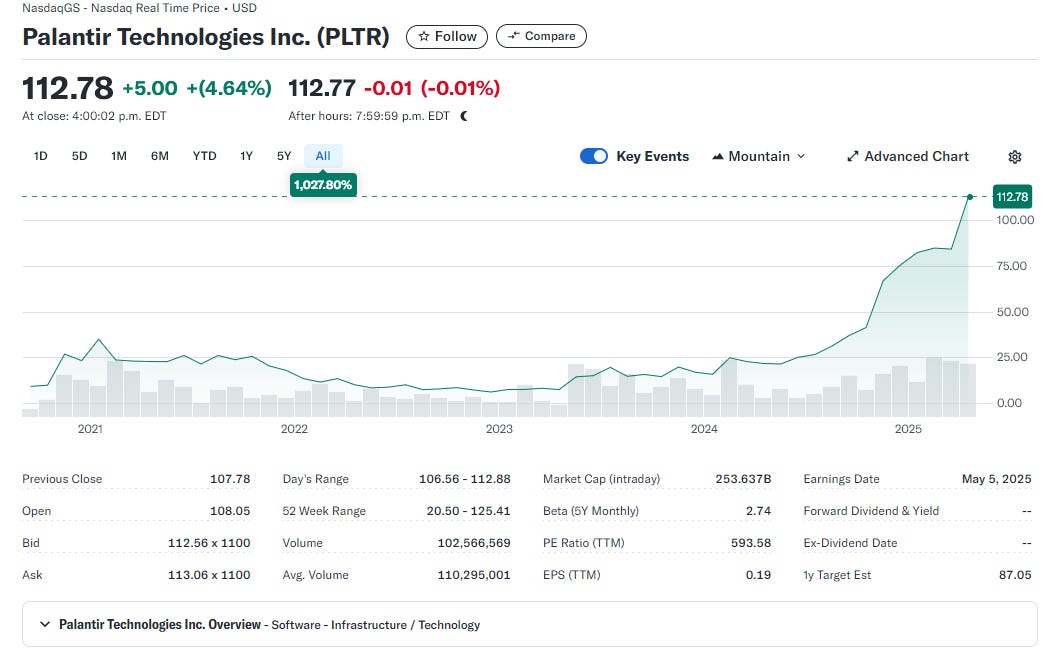
Task: Select the 1Y time range
Action: [x=247, y=156]
